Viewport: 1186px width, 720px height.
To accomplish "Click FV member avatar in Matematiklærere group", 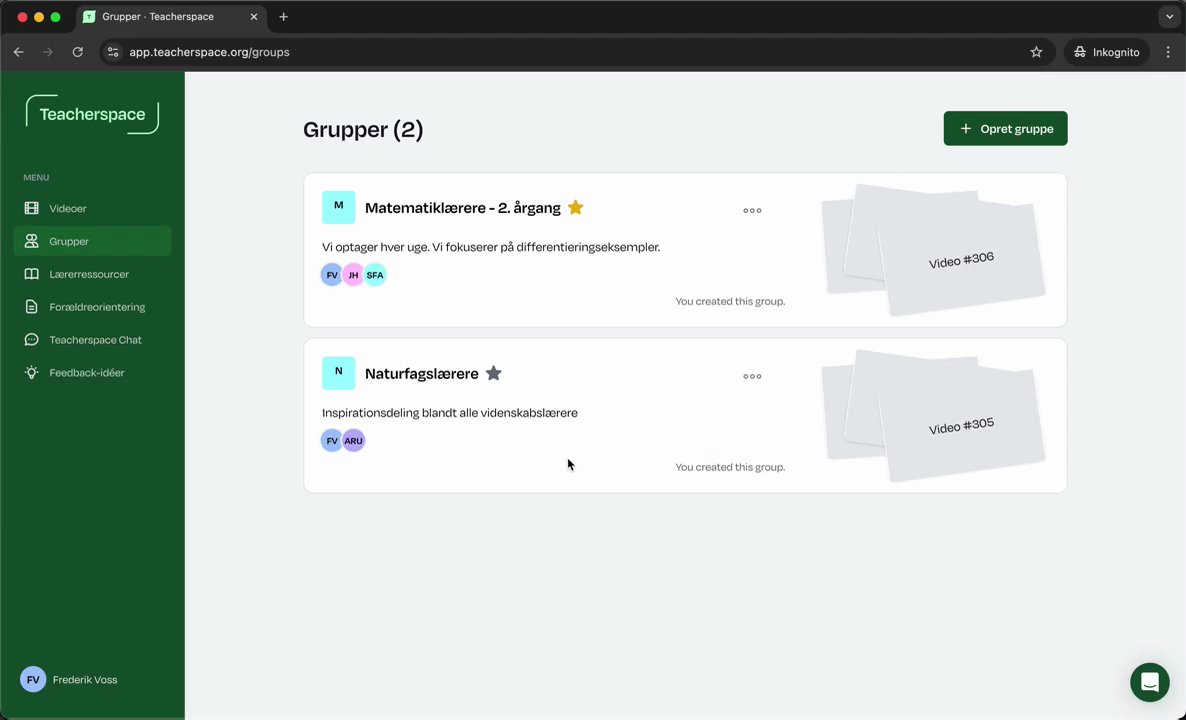I will 331,275.
